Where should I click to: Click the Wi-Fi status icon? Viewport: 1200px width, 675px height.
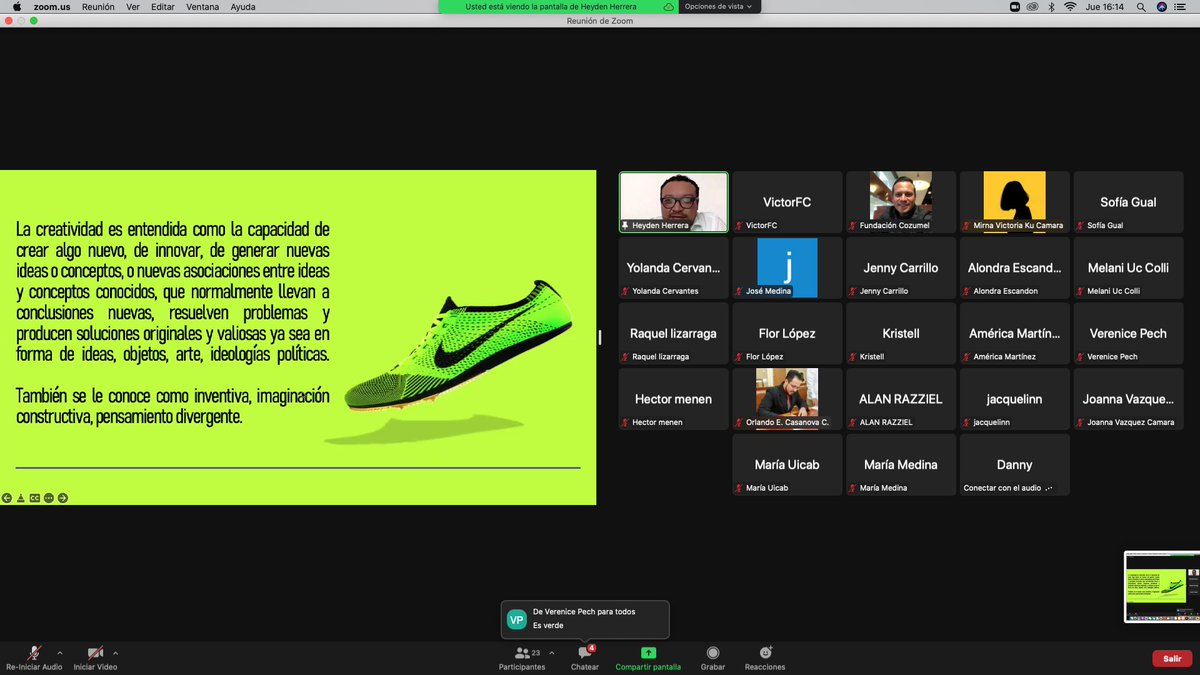click(1070, 7)
